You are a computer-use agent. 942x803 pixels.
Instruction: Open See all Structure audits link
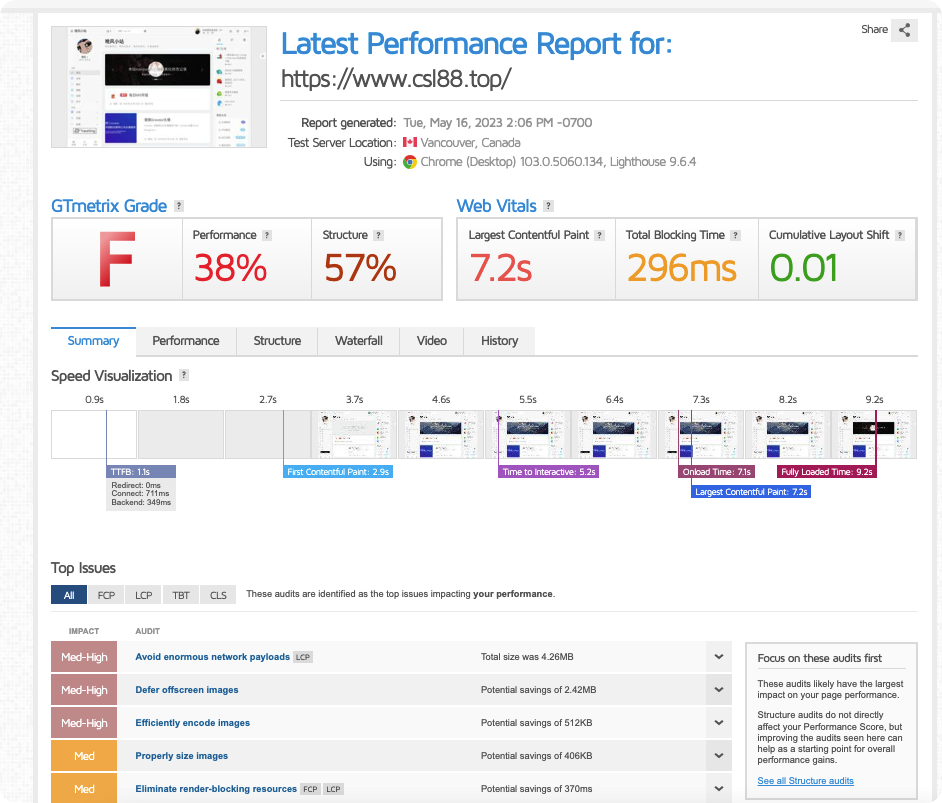[805, 781]
